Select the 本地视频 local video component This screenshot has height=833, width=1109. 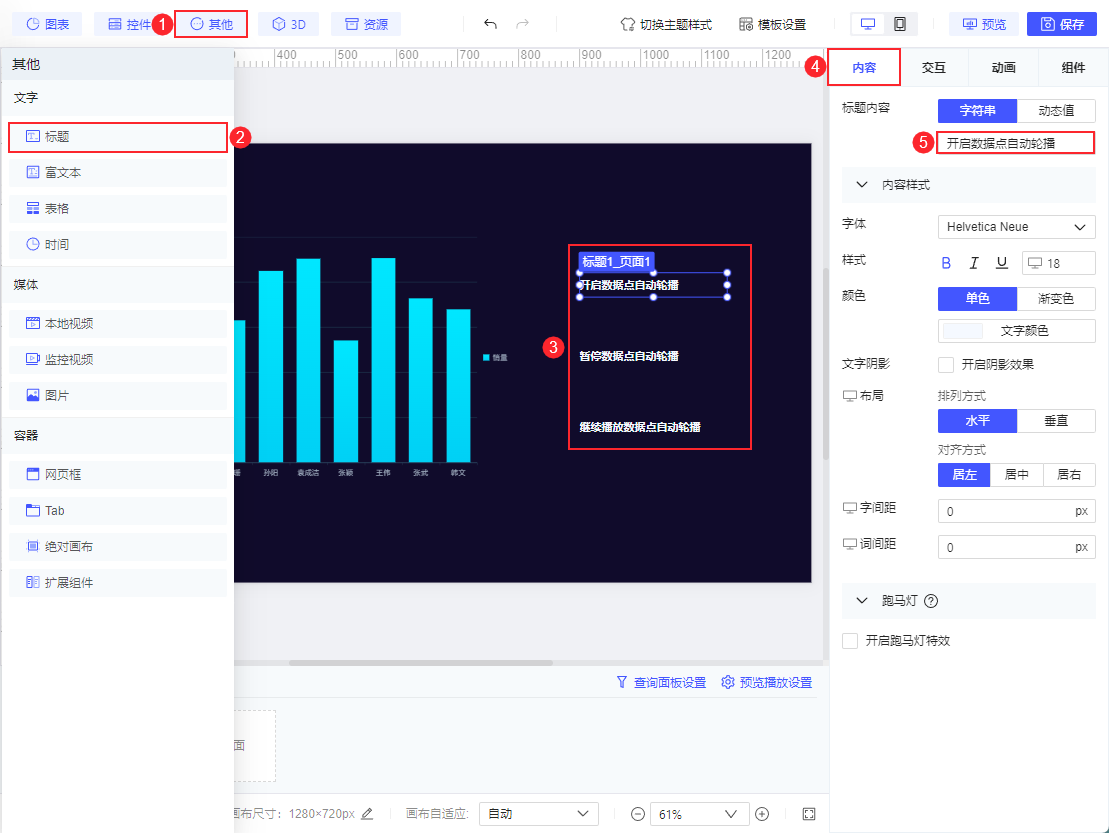pos(118,324)
